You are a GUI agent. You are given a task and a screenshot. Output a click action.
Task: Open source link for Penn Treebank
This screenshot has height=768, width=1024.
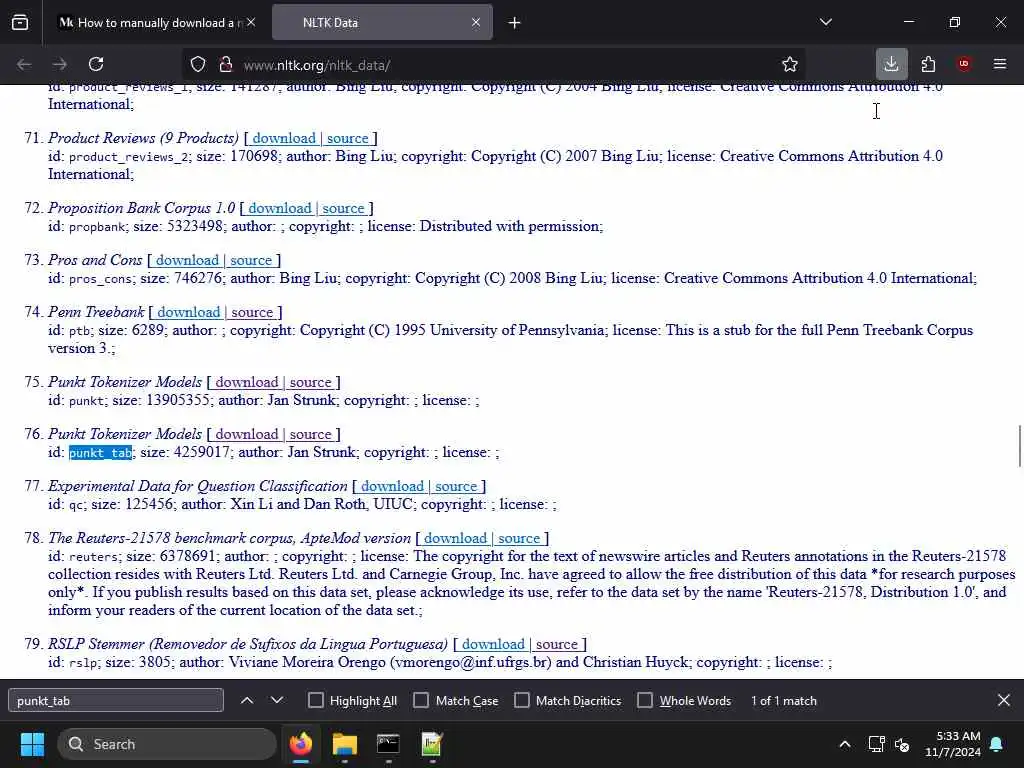(x=252, y=313)
